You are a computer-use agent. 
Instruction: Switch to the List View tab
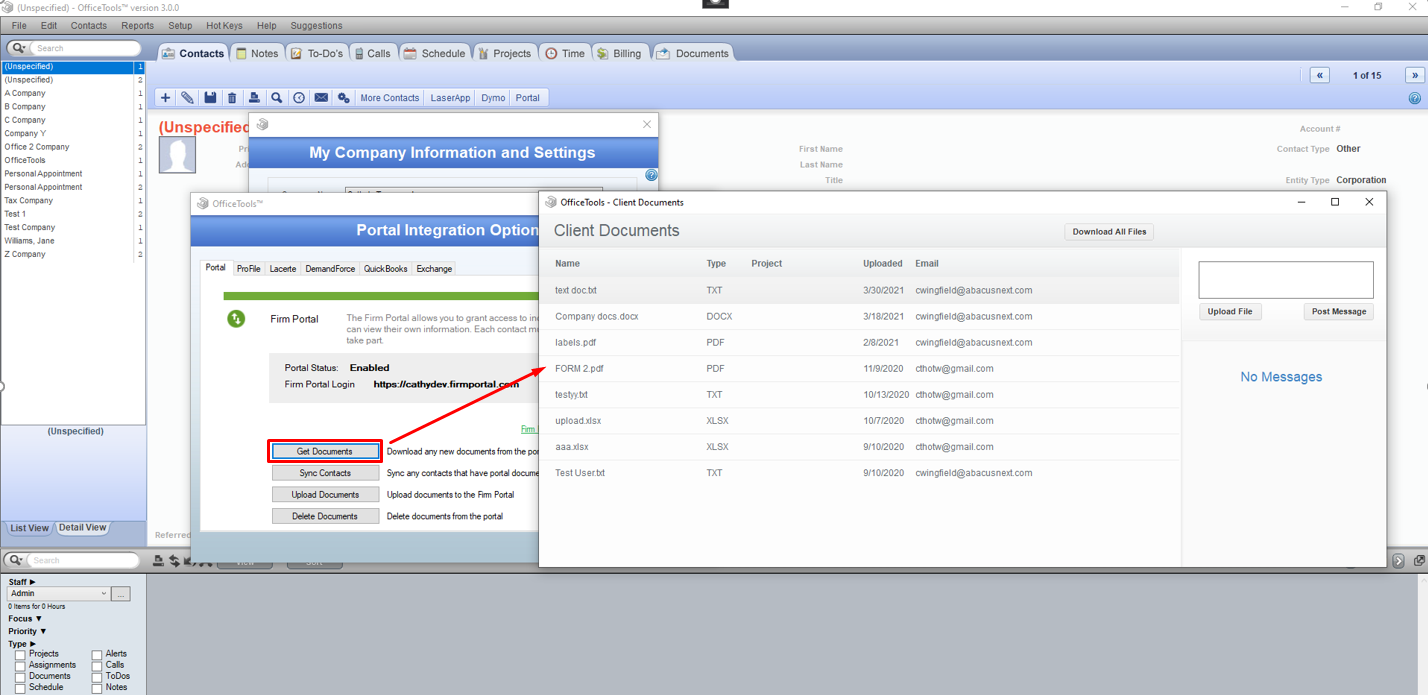point(29,528)
